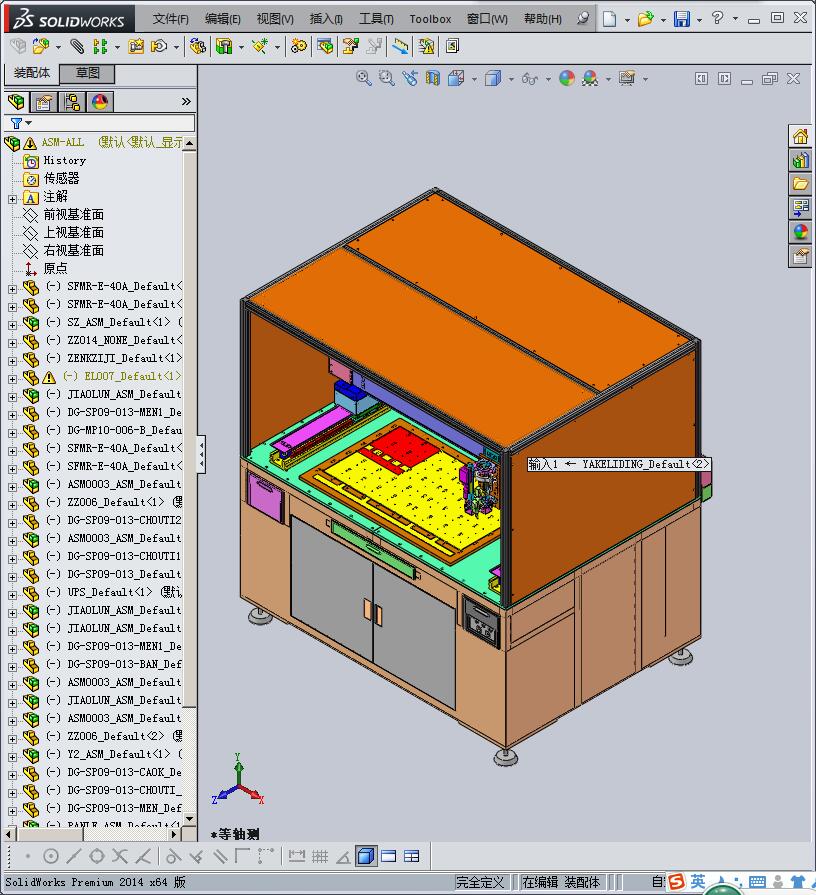Expand the EL007_Default<1> warning component
Viewport: 816px width, 895px height.
pos(13,379)
